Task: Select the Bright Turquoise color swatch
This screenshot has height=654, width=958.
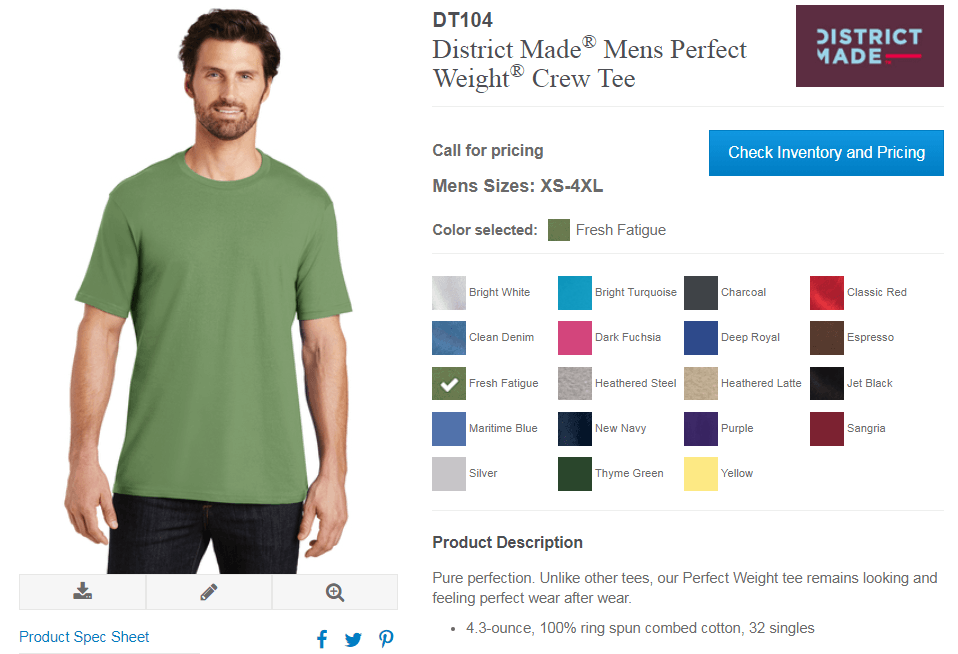Action: tap(575, 293)
